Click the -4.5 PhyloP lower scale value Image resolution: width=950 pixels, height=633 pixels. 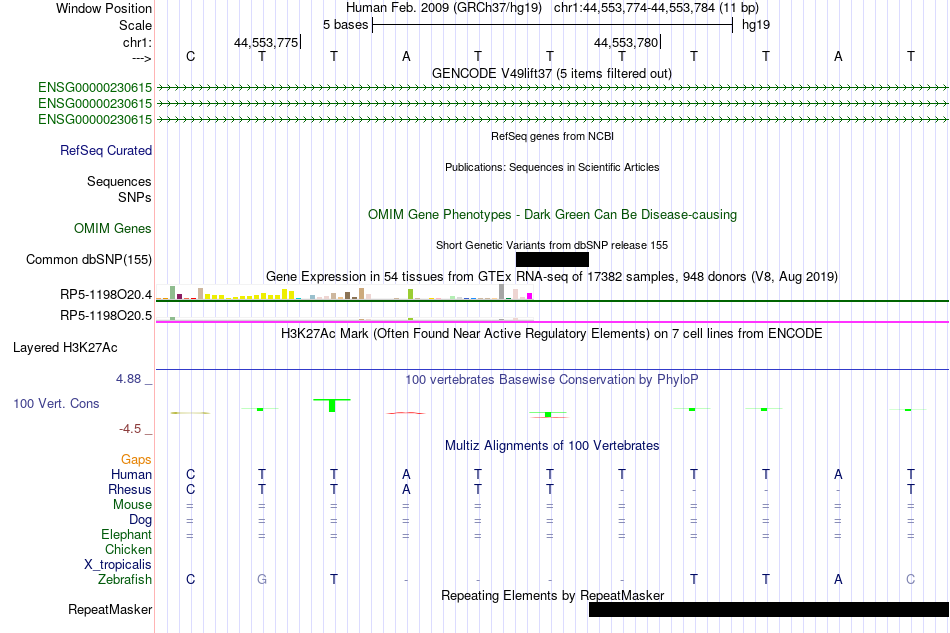[x=130, y=429]
